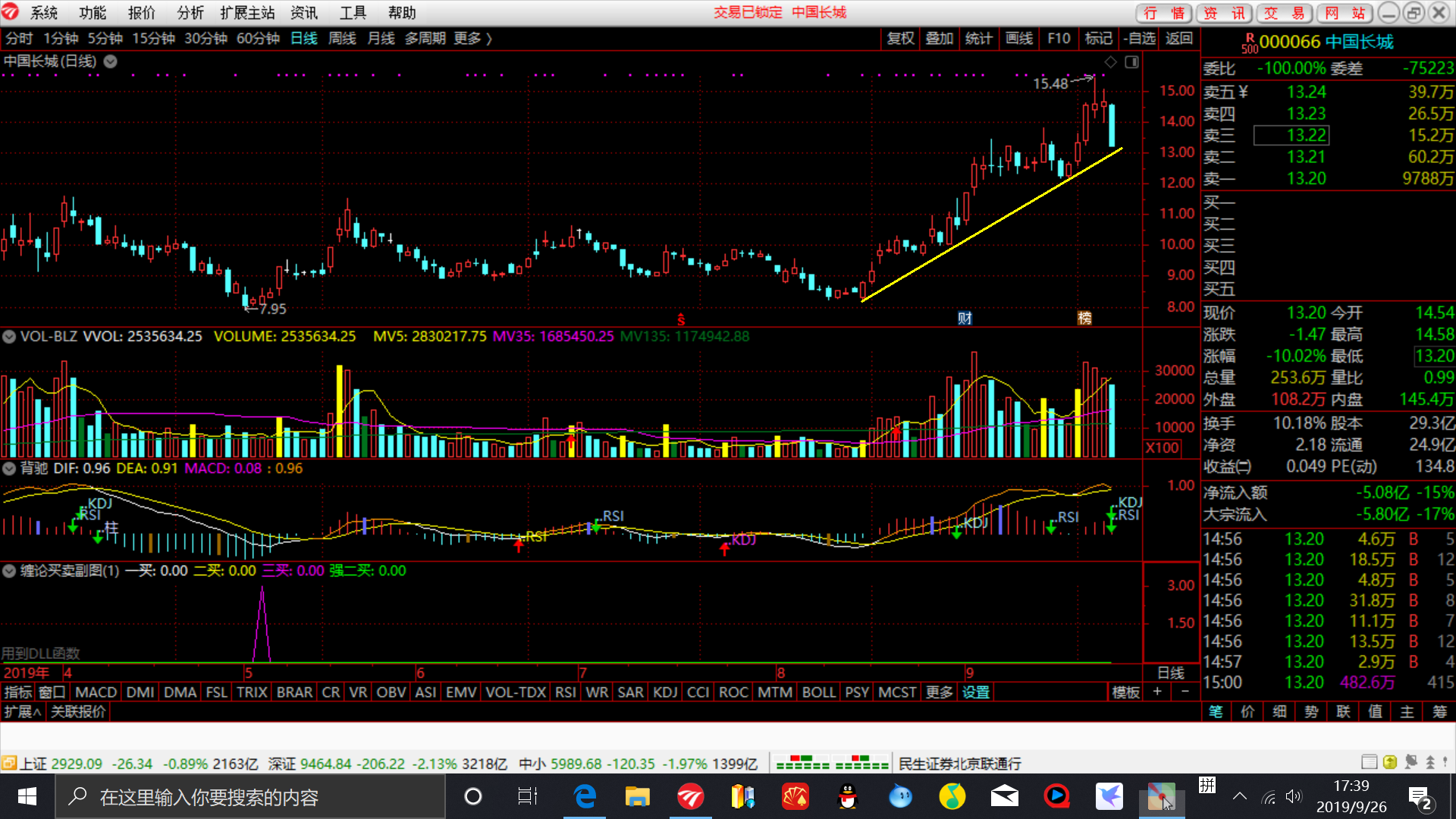
Task: Click the 复权 toolbar button
Action: (x=900, y=38)
